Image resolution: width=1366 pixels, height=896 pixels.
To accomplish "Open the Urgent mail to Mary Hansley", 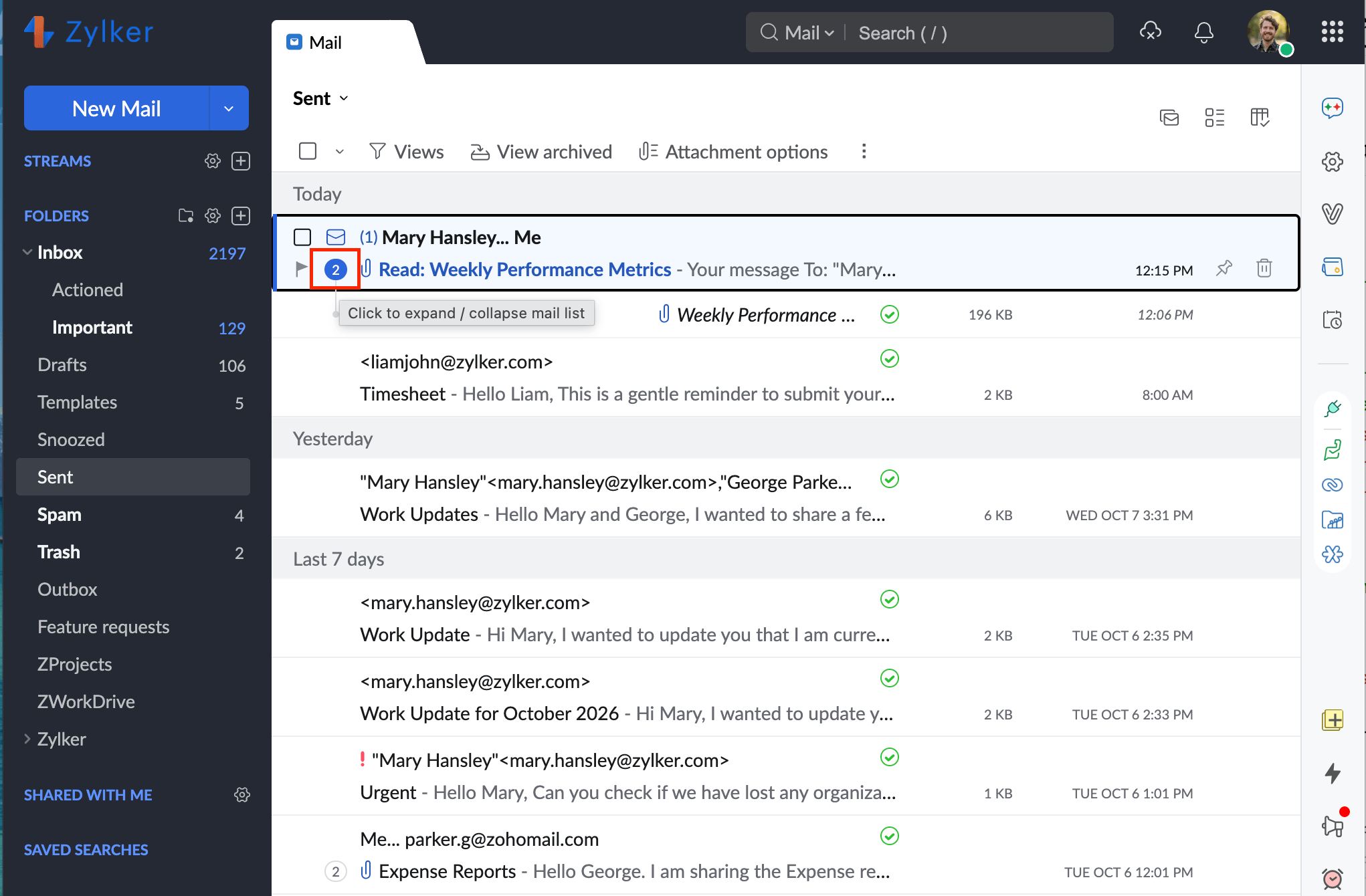I will 786,776.
